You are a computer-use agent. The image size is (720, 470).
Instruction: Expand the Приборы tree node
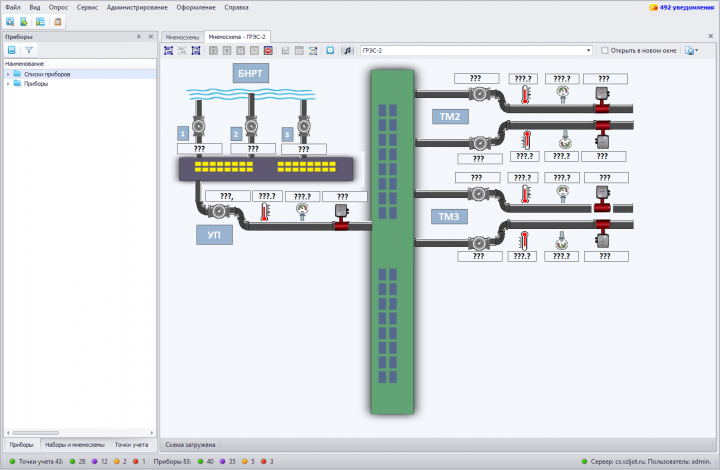tap(8, 84)
